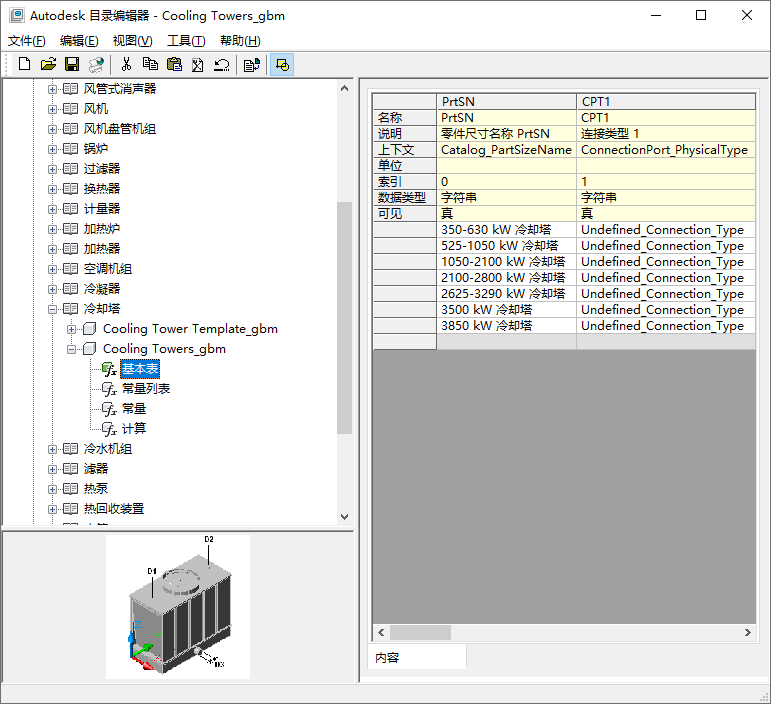Image resolution: width=771 pixels, height=704 pixels.
Task: Click the CPT1 column header
Action: [x=666, y=102]
